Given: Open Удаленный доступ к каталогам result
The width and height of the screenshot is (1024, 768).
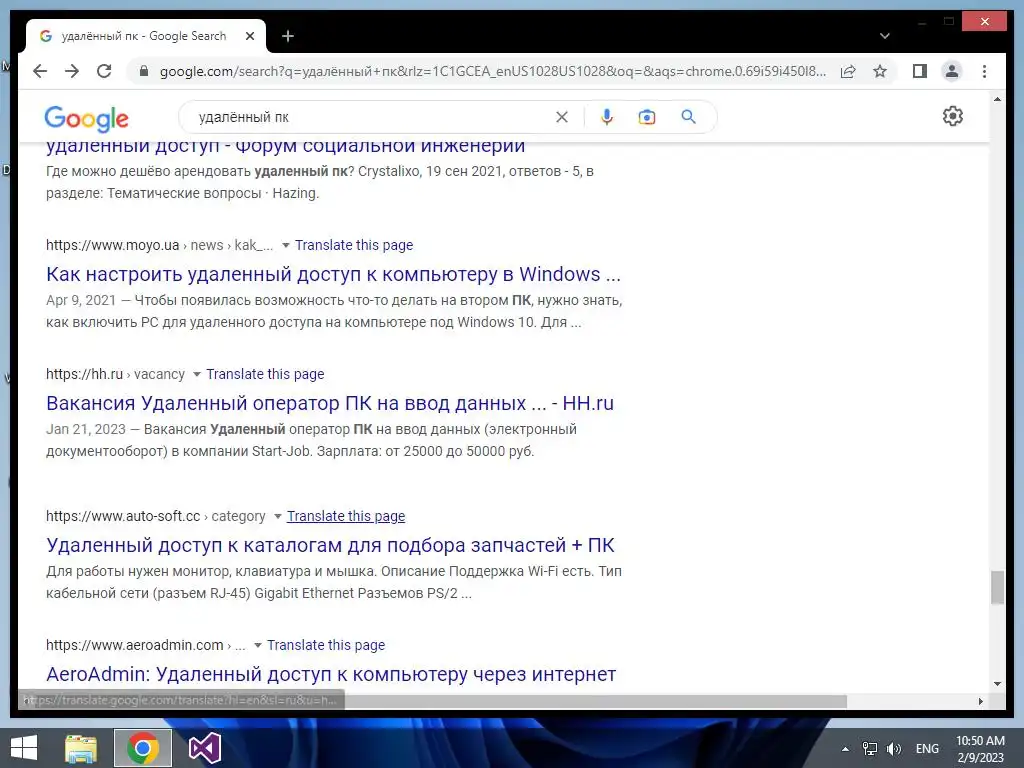Looking at the screenshot, I should pos(330,545).
